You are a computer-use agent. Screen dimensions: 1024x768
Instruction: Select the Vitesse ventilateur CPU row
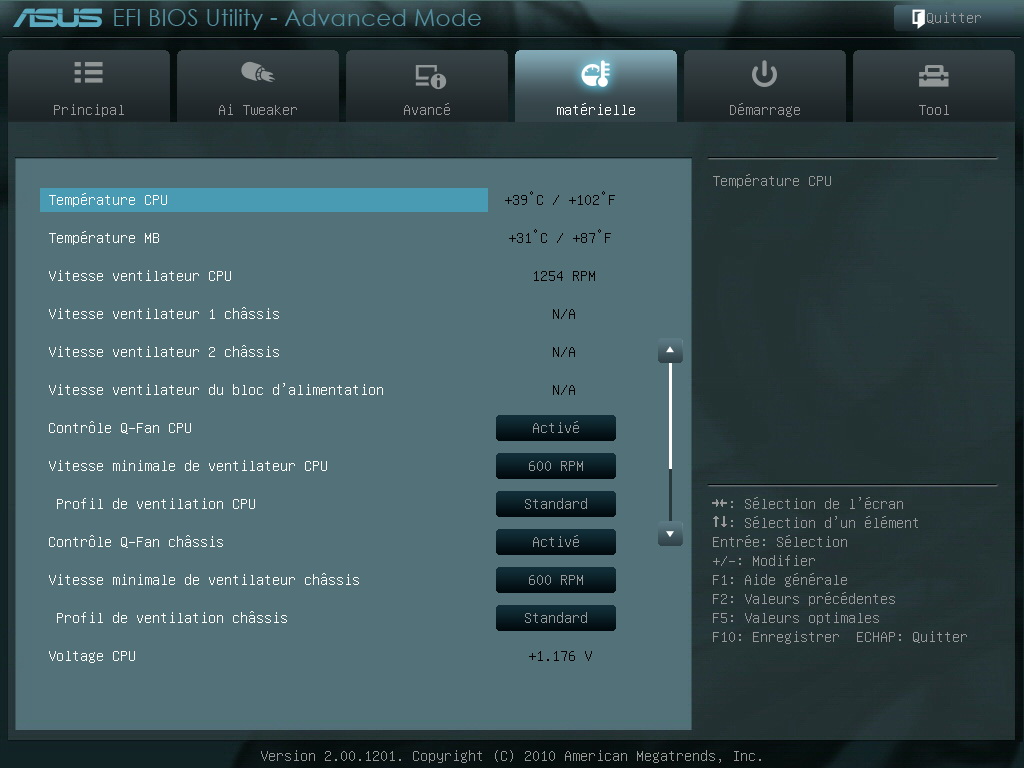tap(140, 276)
